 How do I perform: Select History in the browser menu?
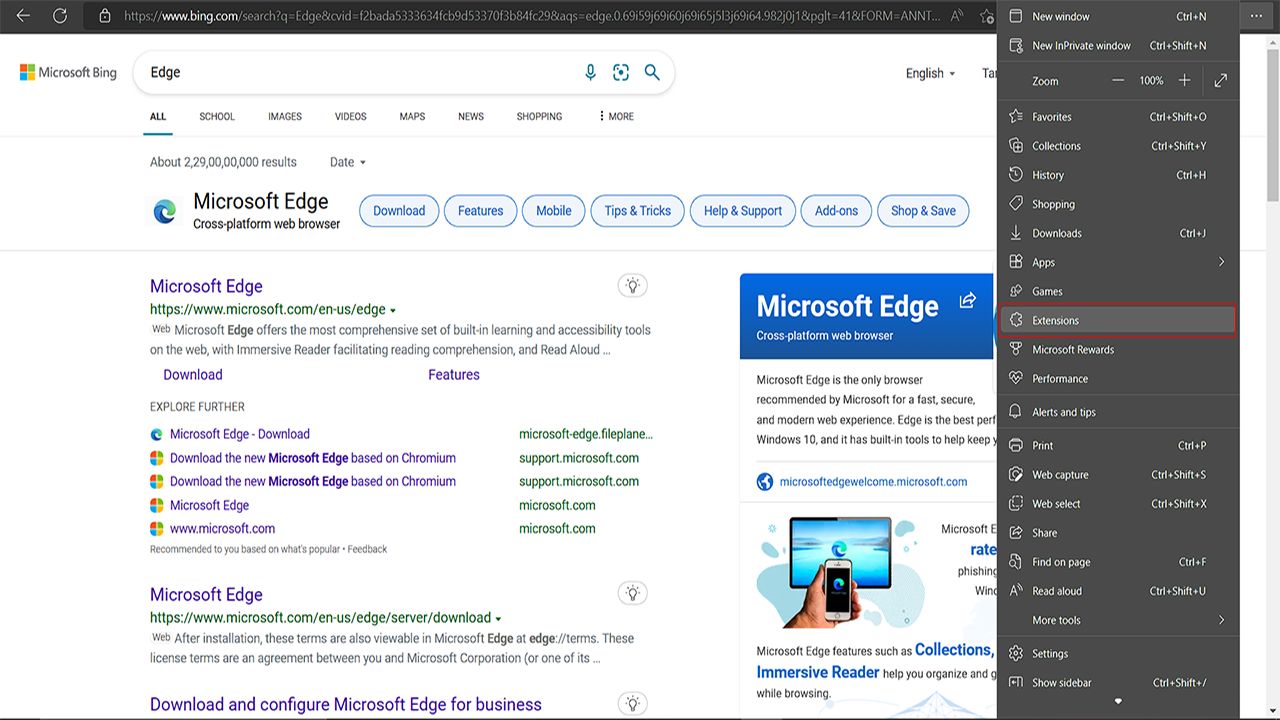pyautogui.click(x=1048, y=175)
